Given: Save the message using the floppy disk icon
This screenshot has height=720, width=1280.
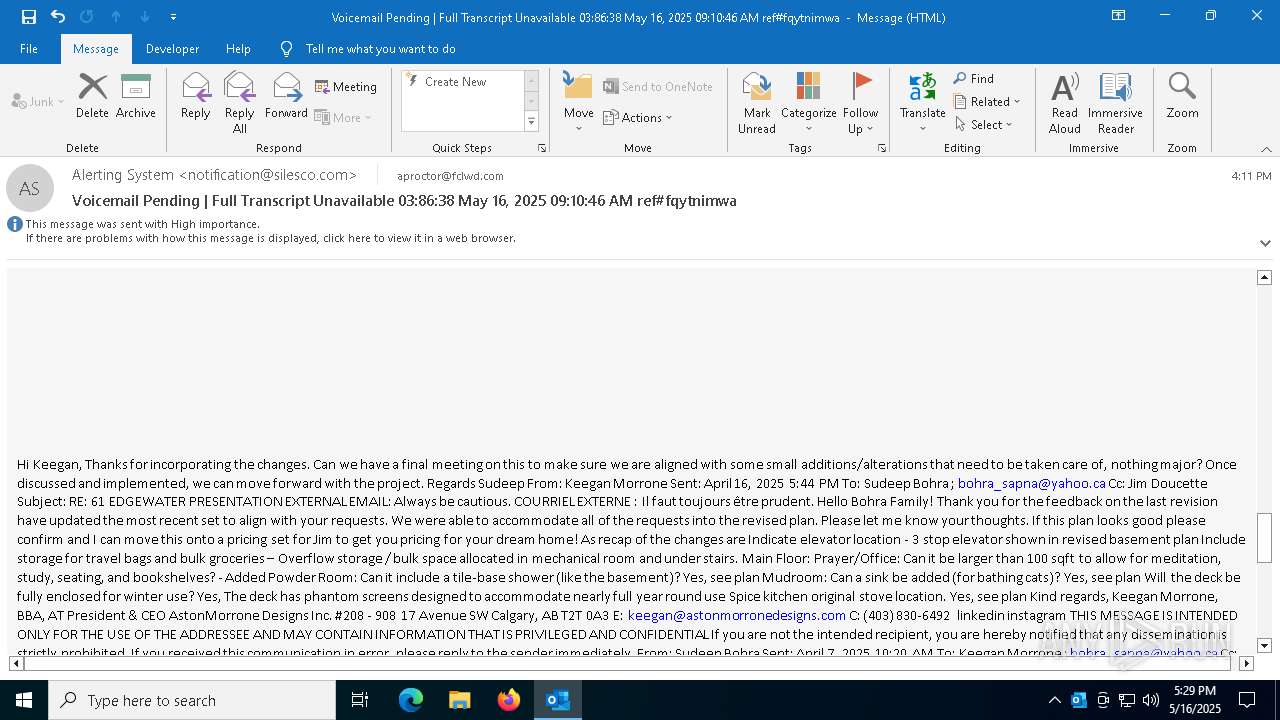Looking at the screenshot, I should (29, 17).
